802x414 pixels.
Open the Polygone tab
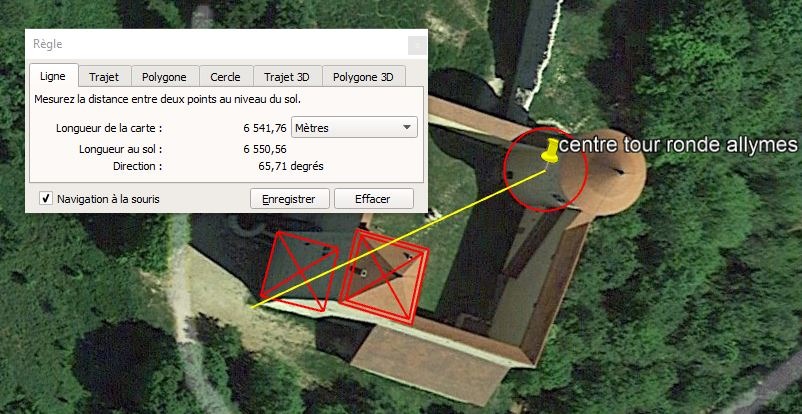pos(164,77)
